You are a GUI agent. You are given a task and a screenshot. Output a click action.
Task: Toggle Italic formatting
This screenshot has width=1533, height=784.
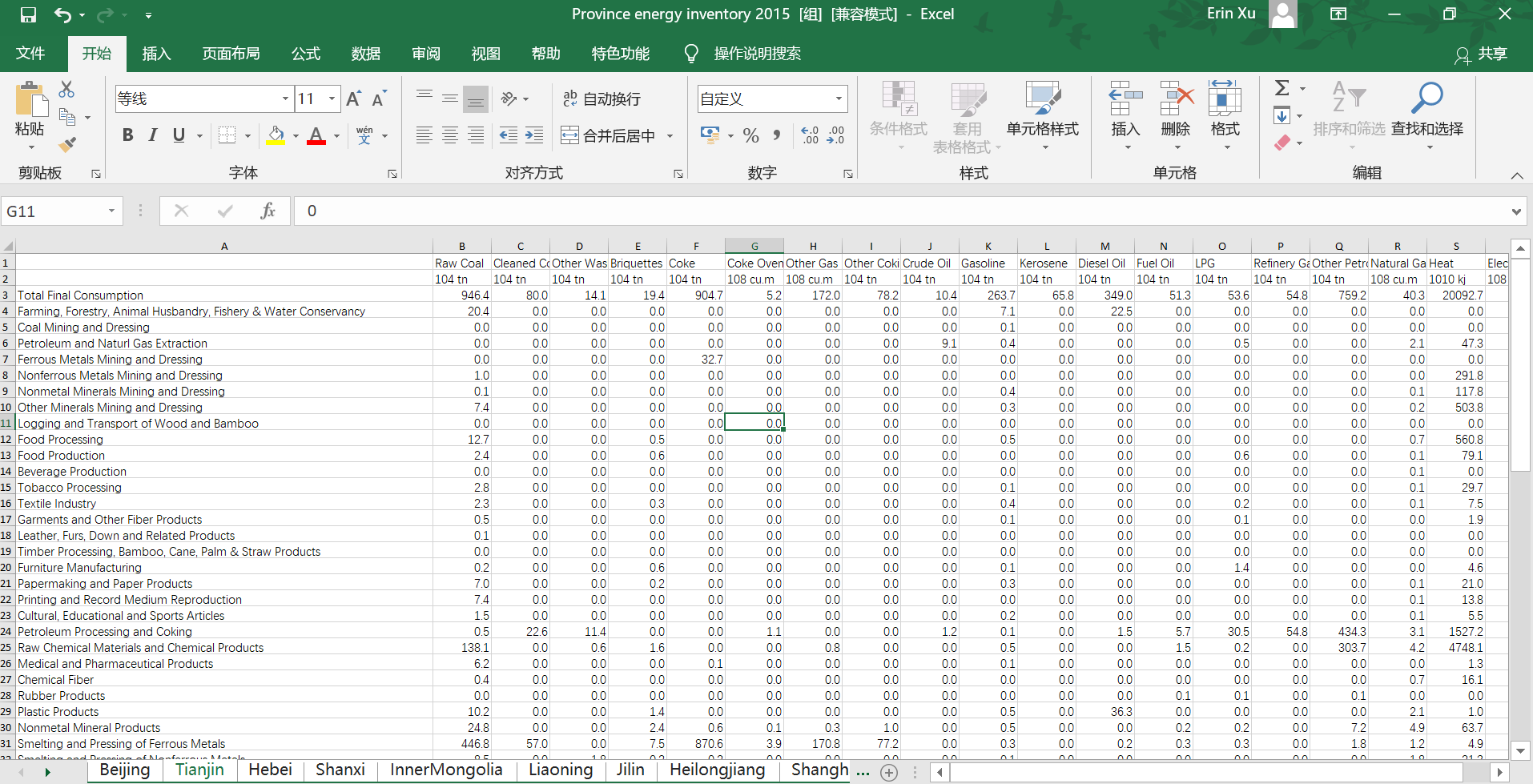[153, 135]
